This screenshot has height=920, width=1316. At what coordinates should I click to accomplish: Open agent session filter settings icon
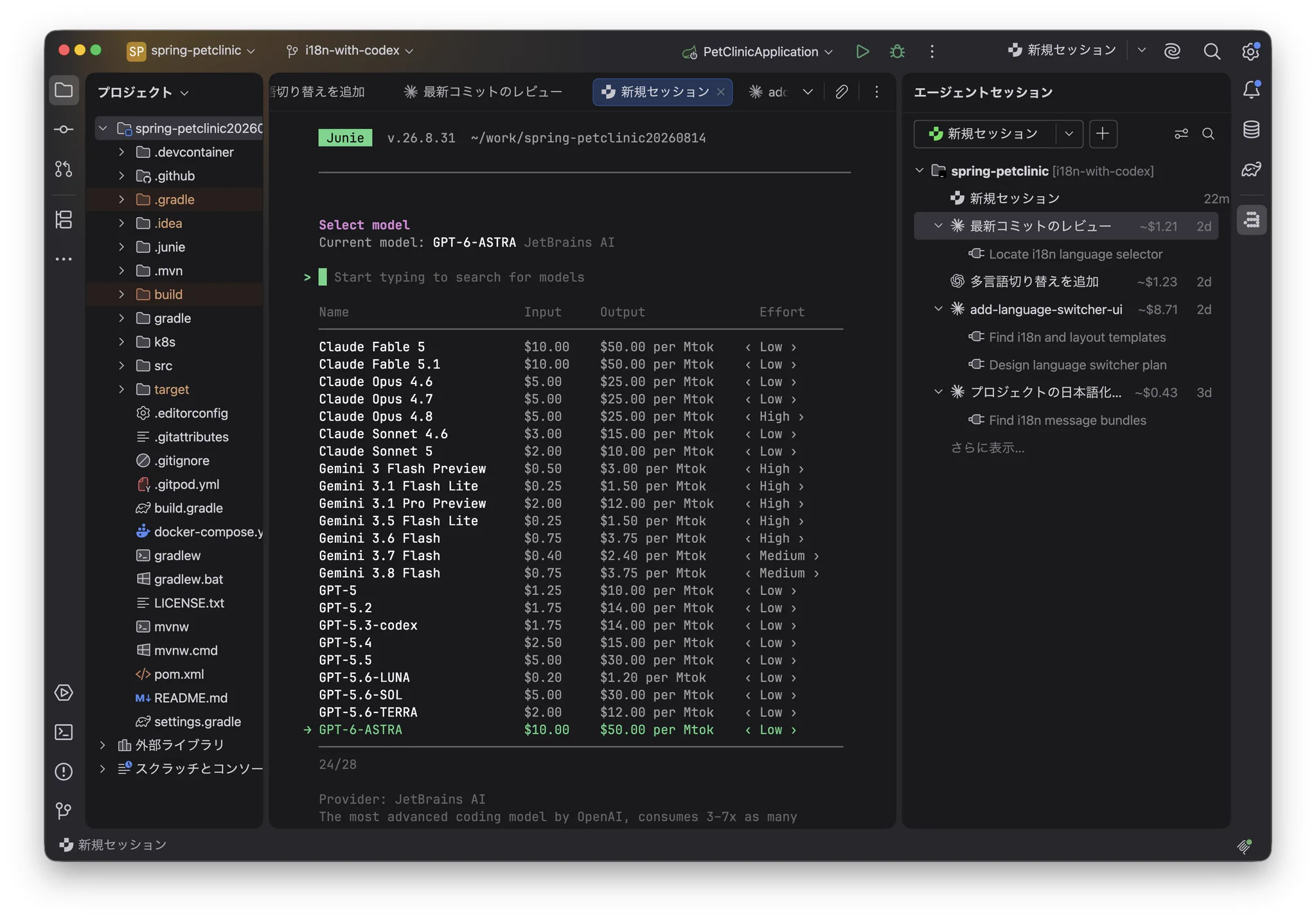pos(1181,134)
